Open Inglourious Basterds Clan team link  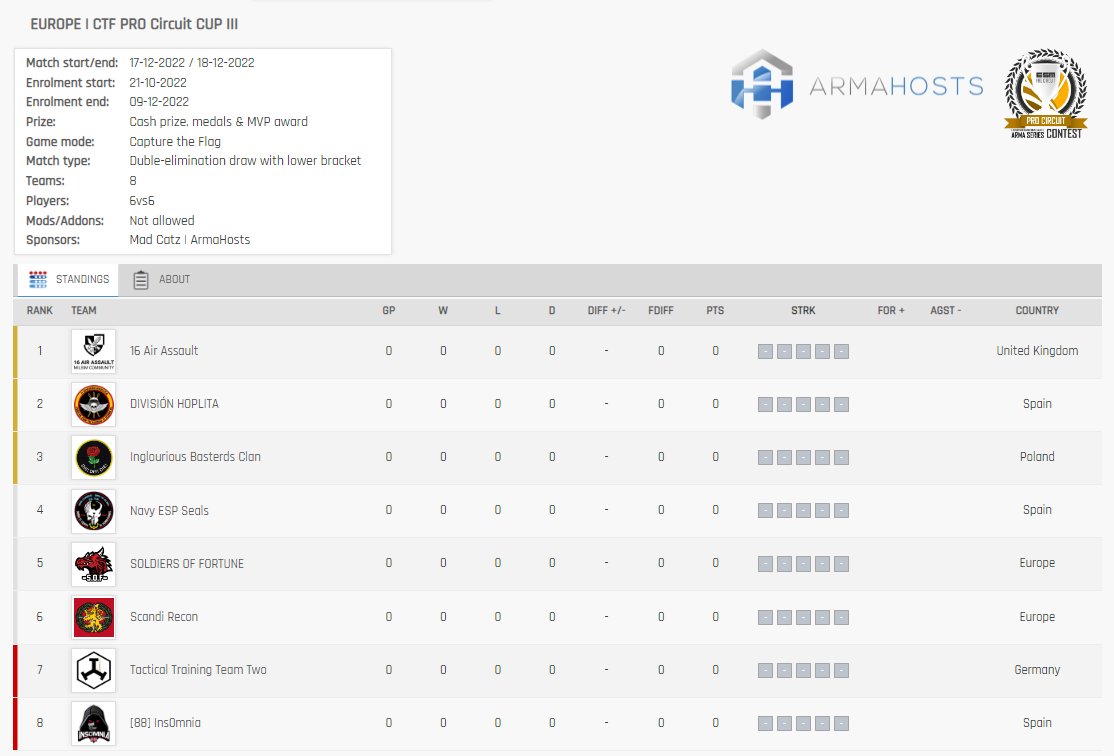195,457
